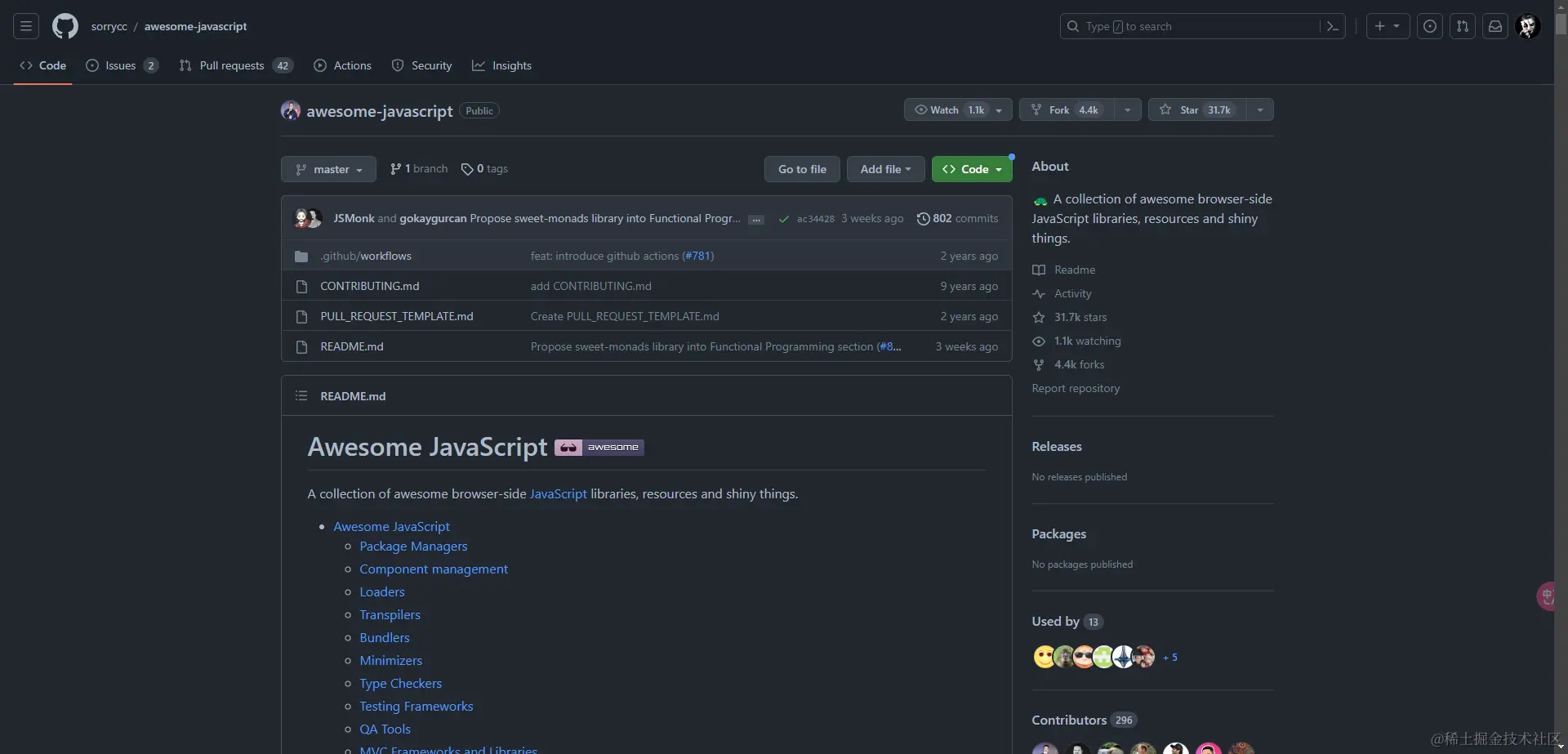Click the first Used by avatar

click(x=1044, y=657)
